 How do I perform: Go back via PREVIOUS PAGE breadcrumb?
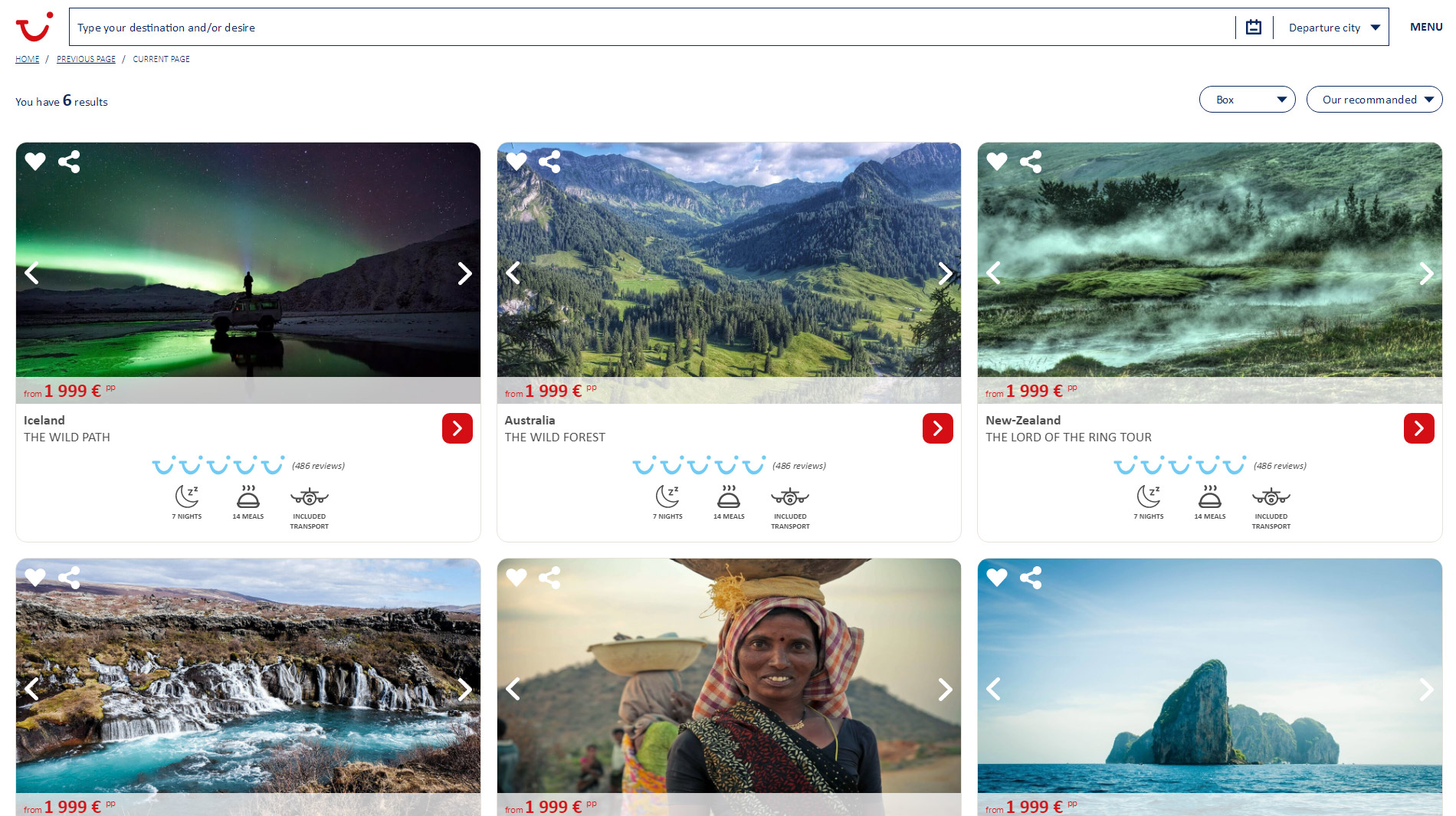click(x=86, y=59)
